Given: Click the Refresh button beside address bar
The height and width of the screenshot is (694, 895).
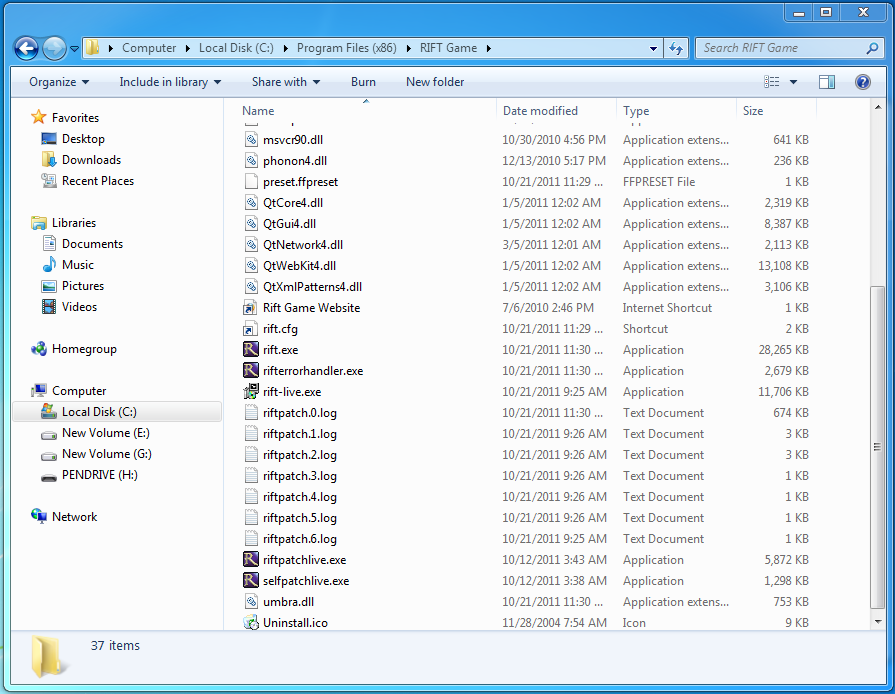Looking at the screenshot, I should tap(676, 49).
